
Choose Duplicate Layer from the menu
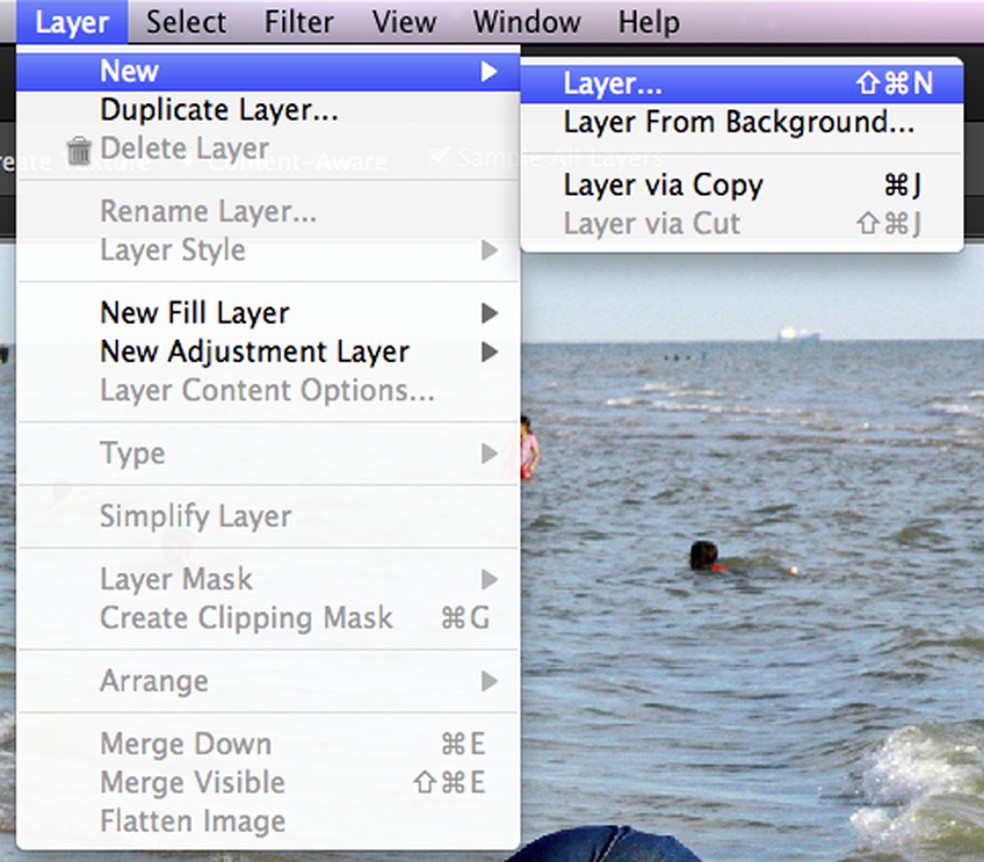(219, 110)
